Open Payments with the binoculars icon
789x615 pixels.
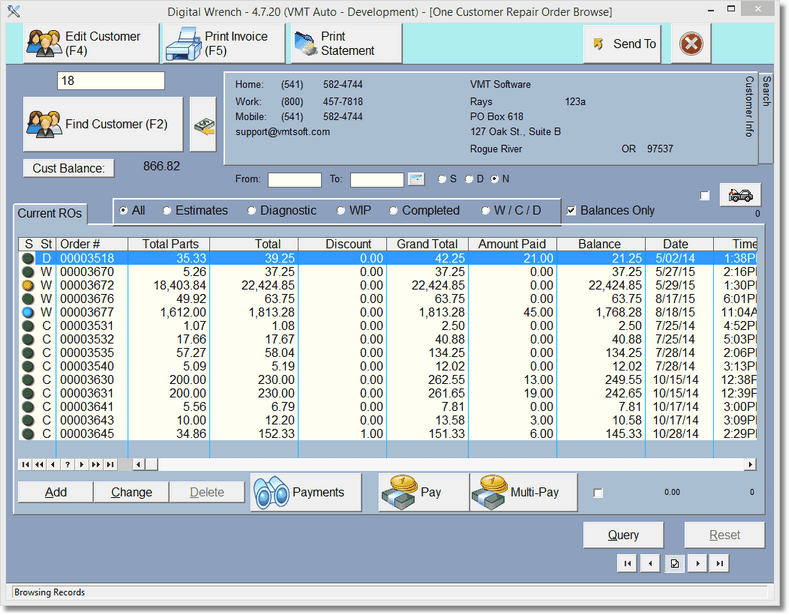click(305, 492)
